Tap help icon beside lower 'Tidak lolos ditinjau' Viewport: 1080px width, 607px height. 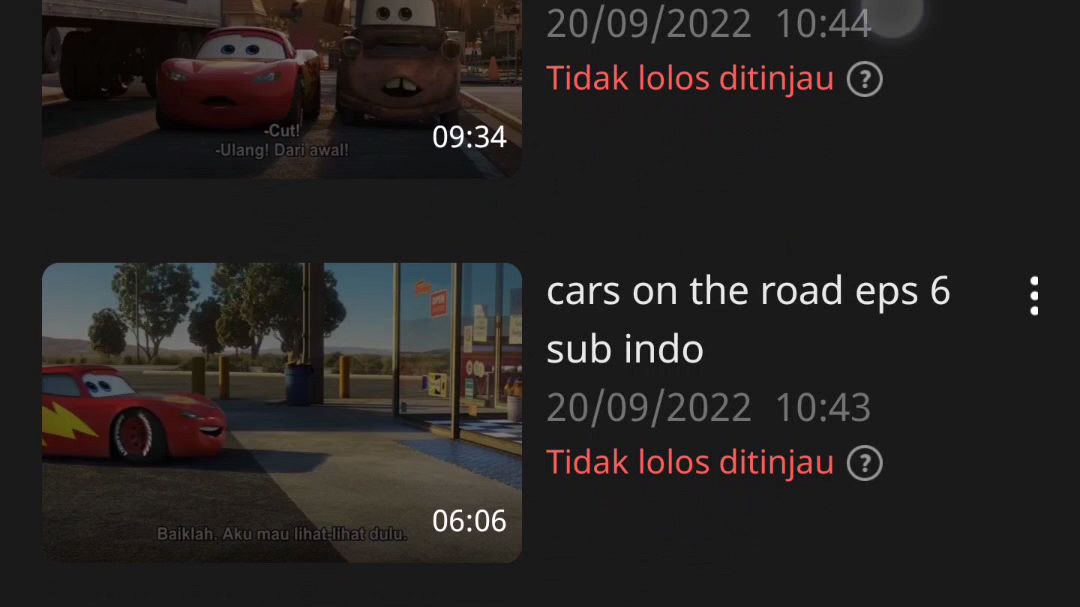tap(864, 463)
